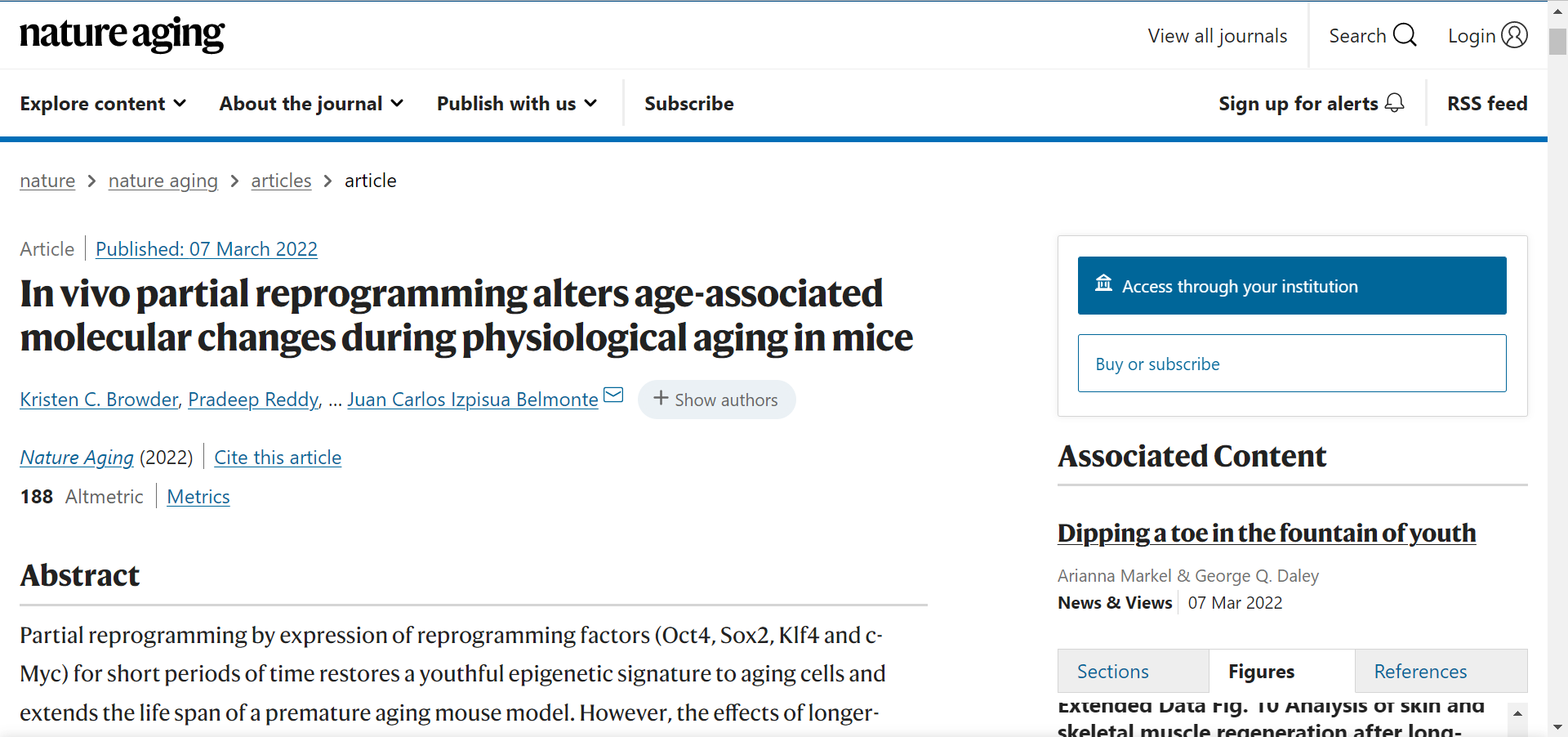Click the Buy or subscribe button
Screen dimensions: 1568x737
pos(1291,364)
